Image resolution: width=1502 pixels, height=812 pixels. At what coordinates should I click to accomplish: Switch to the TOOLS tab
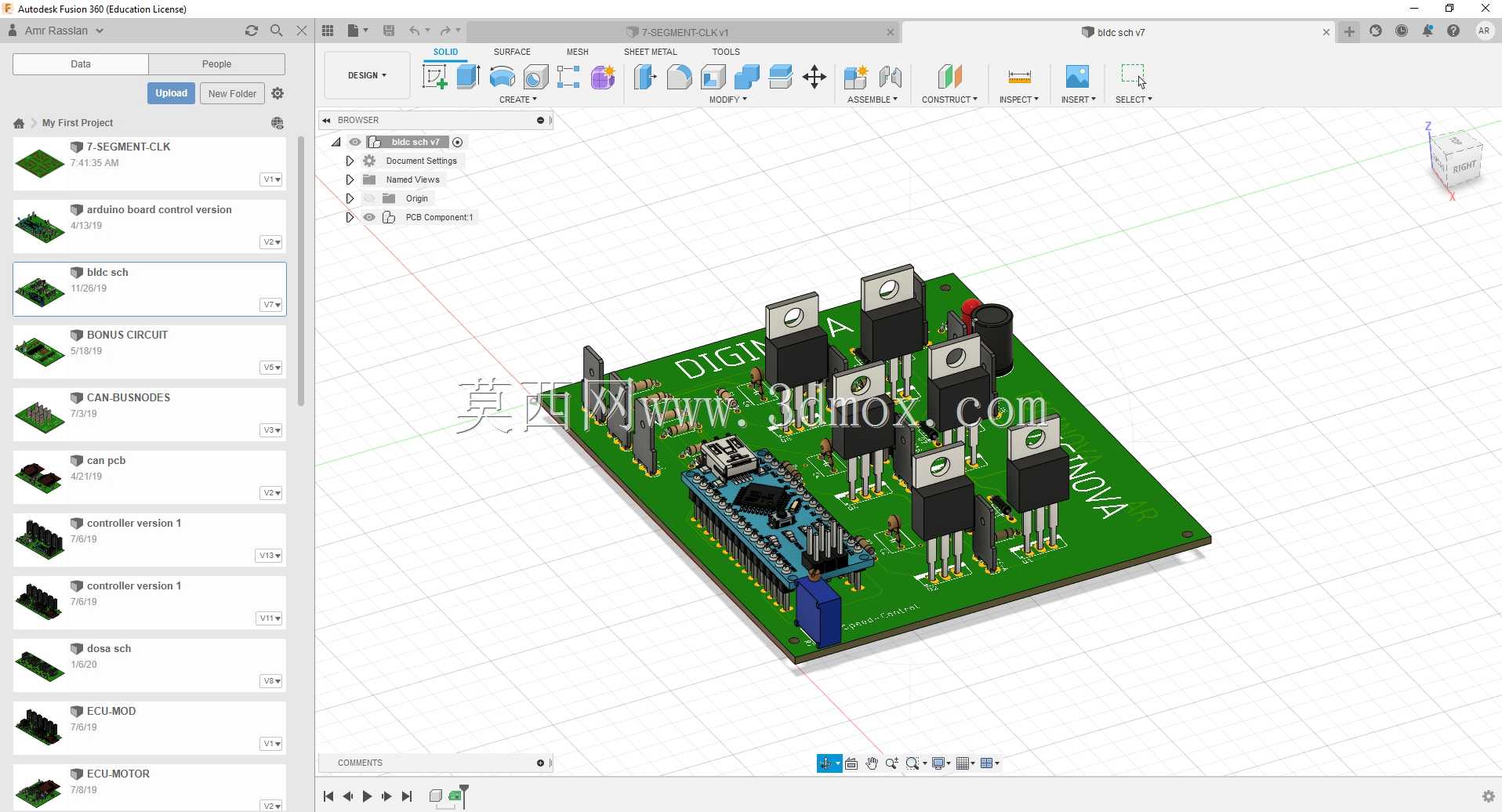pos(726,52)
